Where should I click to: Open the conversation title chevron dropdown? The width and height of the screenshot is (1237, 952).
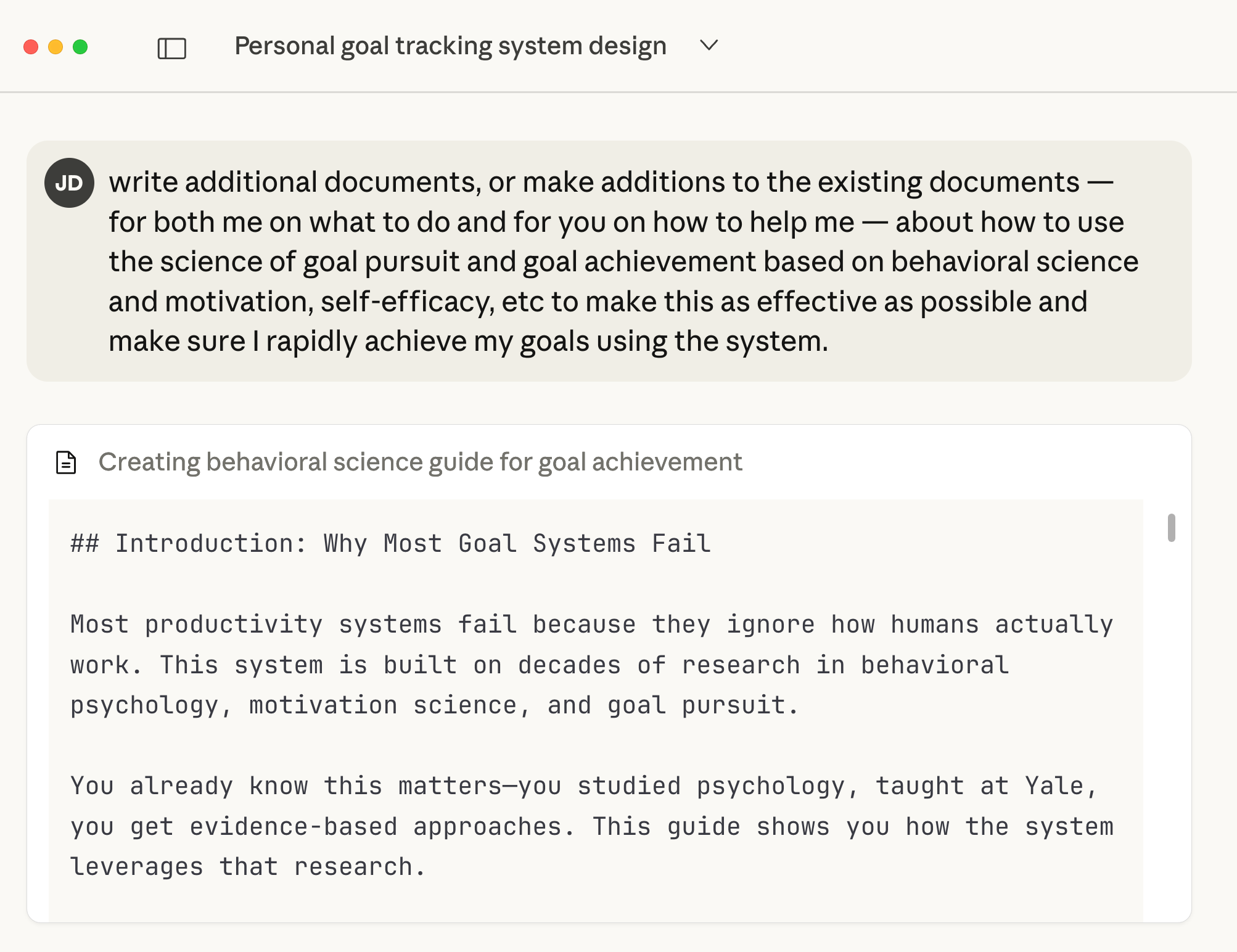click(x=709, y=46)
